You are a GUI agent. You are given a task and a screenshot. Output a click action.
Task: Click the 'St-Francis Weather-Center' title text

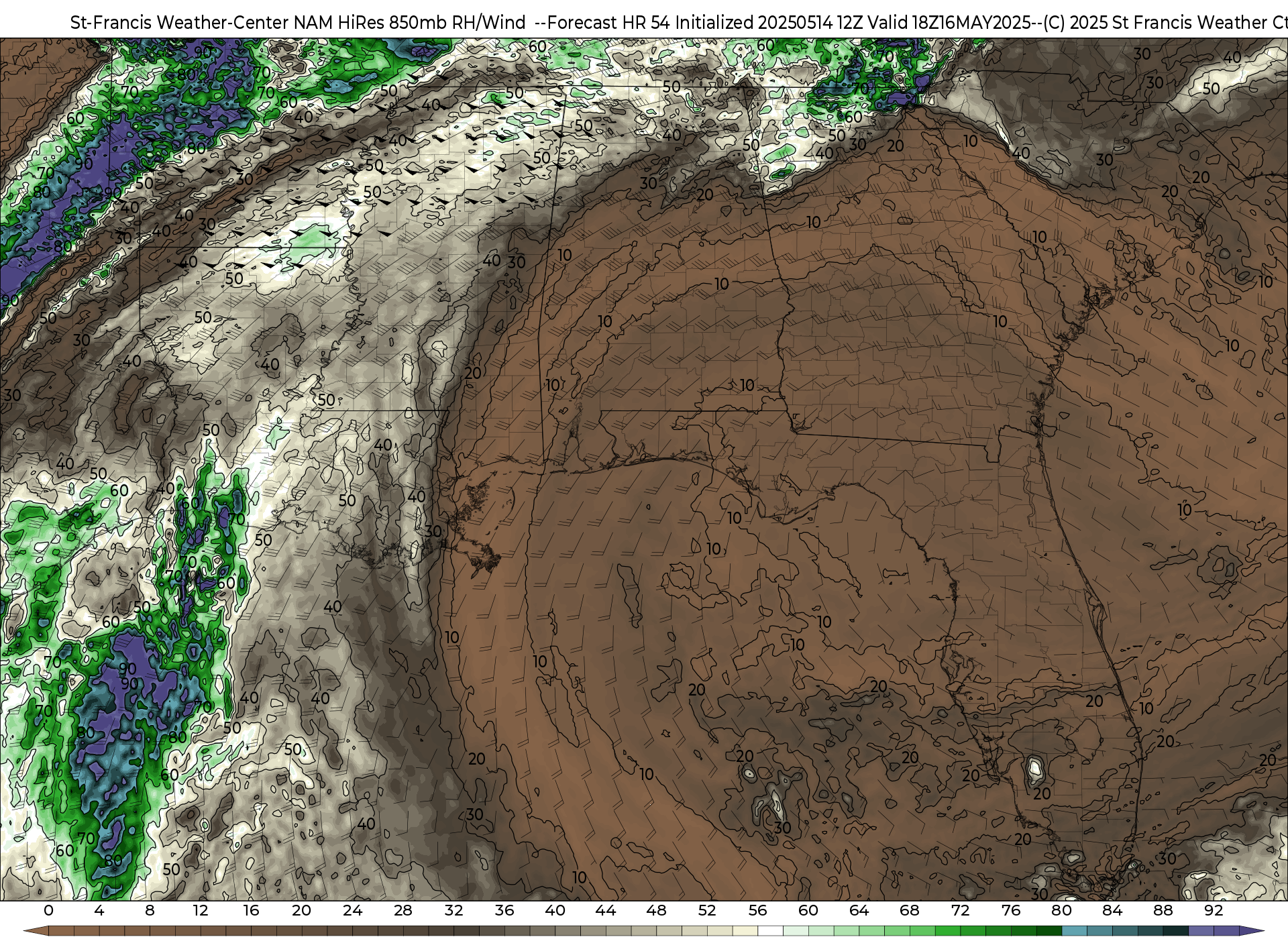click(x=180, y=23)
